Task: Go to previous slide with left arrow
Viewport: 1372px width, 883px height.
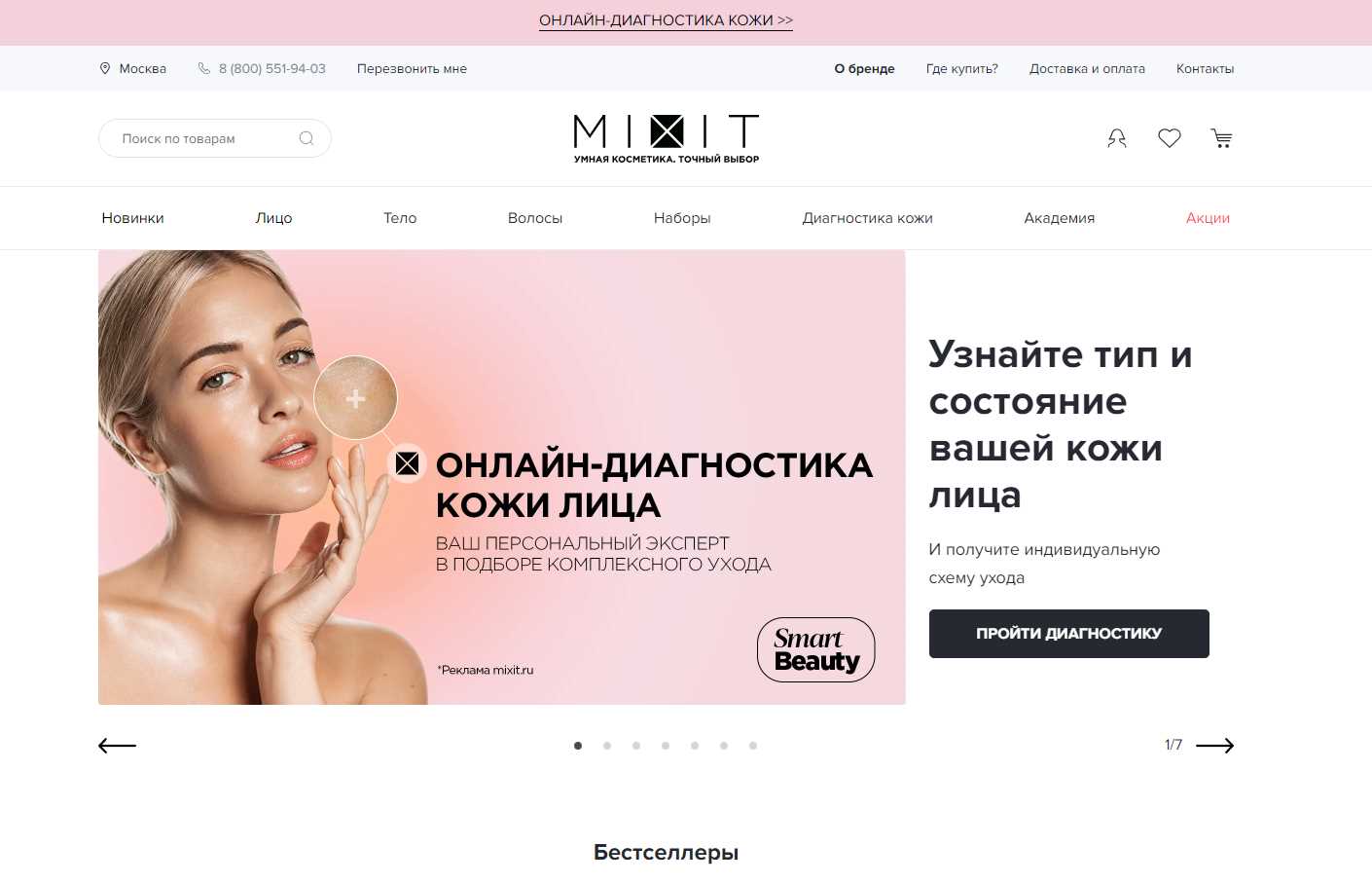Action: (118, 746)
